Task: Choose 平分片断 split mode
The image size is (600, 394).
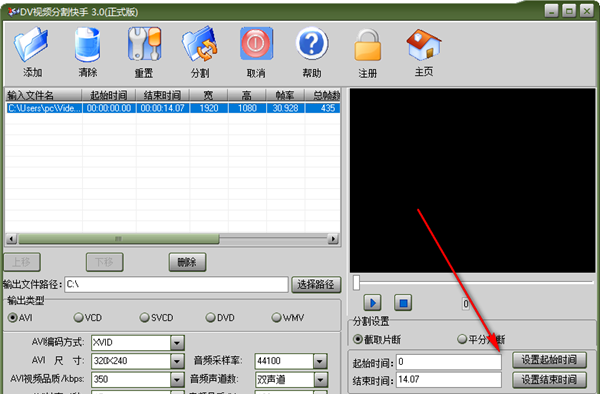Action: tap(481, 339)
